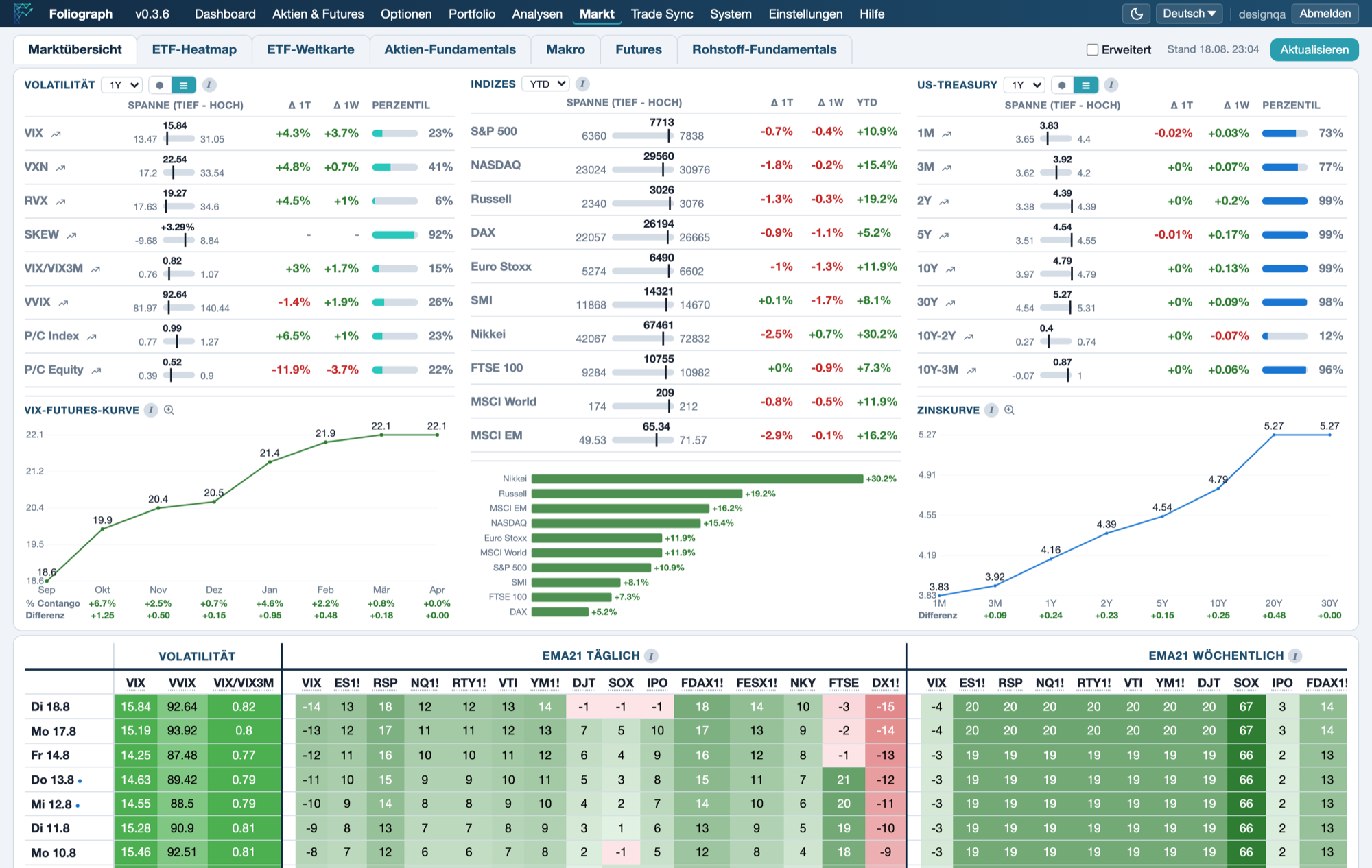Switch US-Treasury panel to dot view
This screenshot has height=868, width=1372.
pyautogui.click(x=1062, y=85)
